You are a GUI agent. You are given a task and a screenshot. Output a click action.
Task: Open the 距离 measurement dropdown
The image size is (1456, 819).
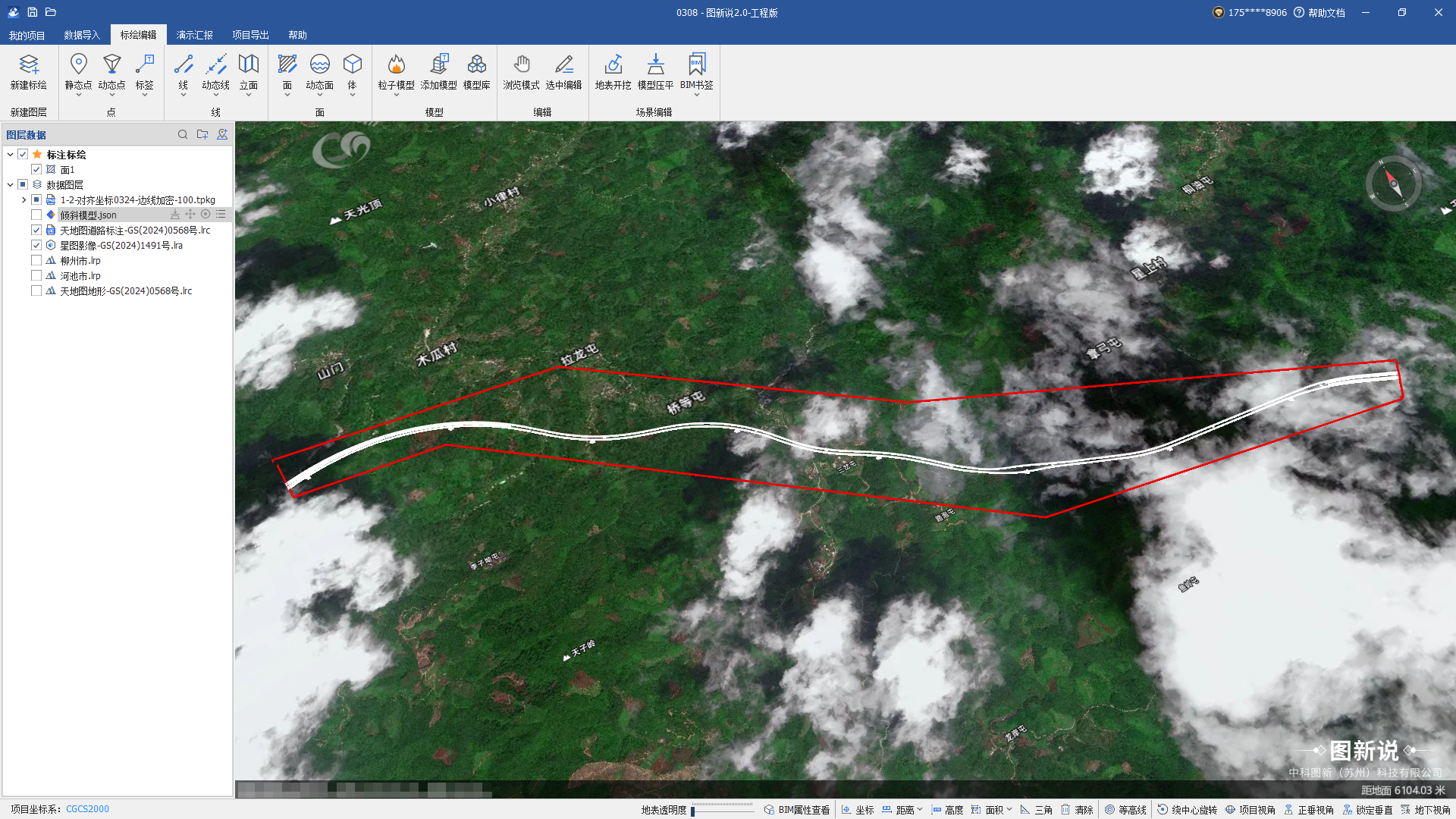pos(920,810)
